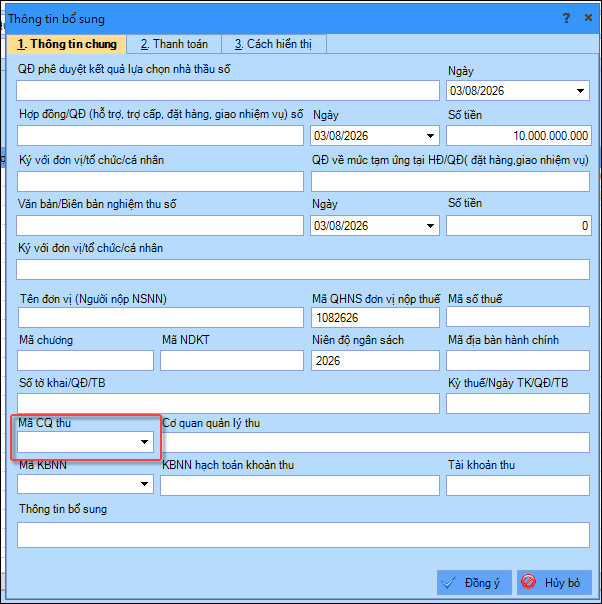The image size is (602, 604).
Task: Close the Thông tin bổ sung dialog
Action: point(588,18)
